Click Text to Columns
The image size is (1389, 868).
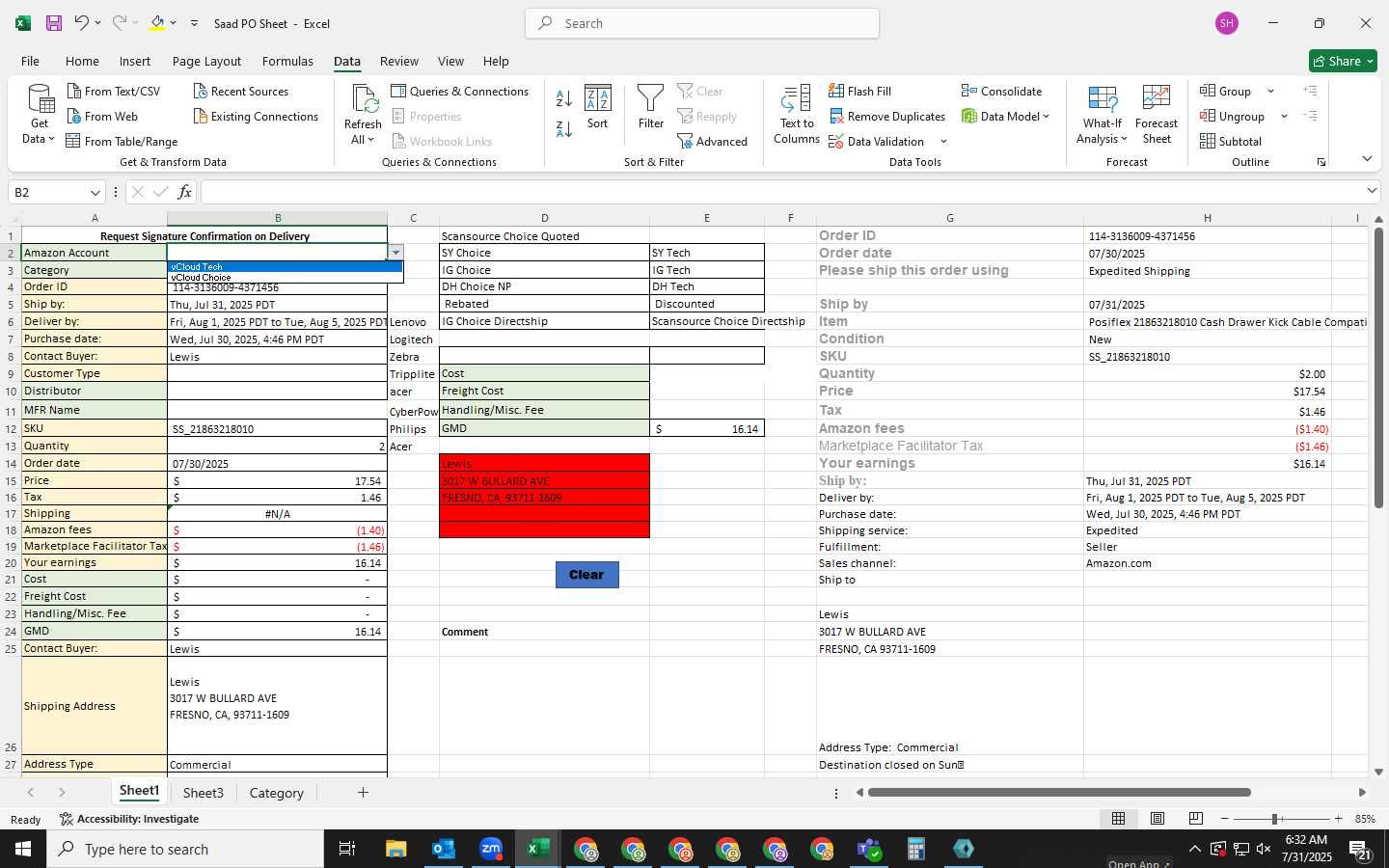point(797,114)
